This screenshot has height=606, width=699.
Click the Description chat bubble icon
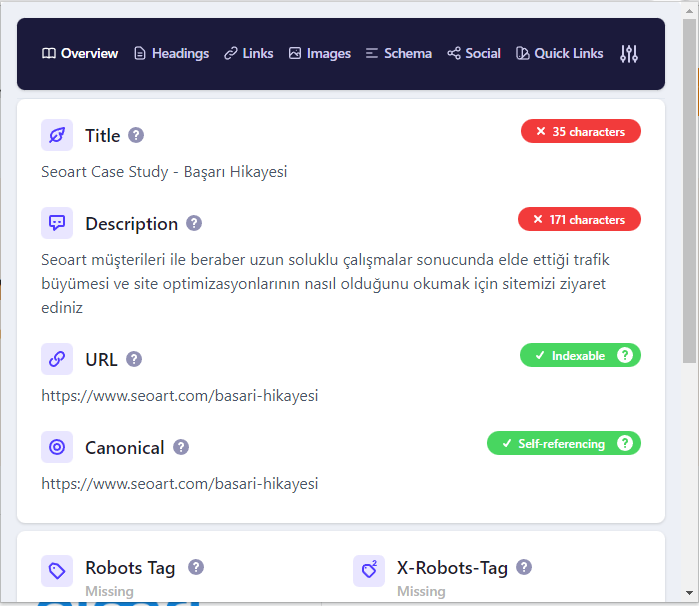57,223
